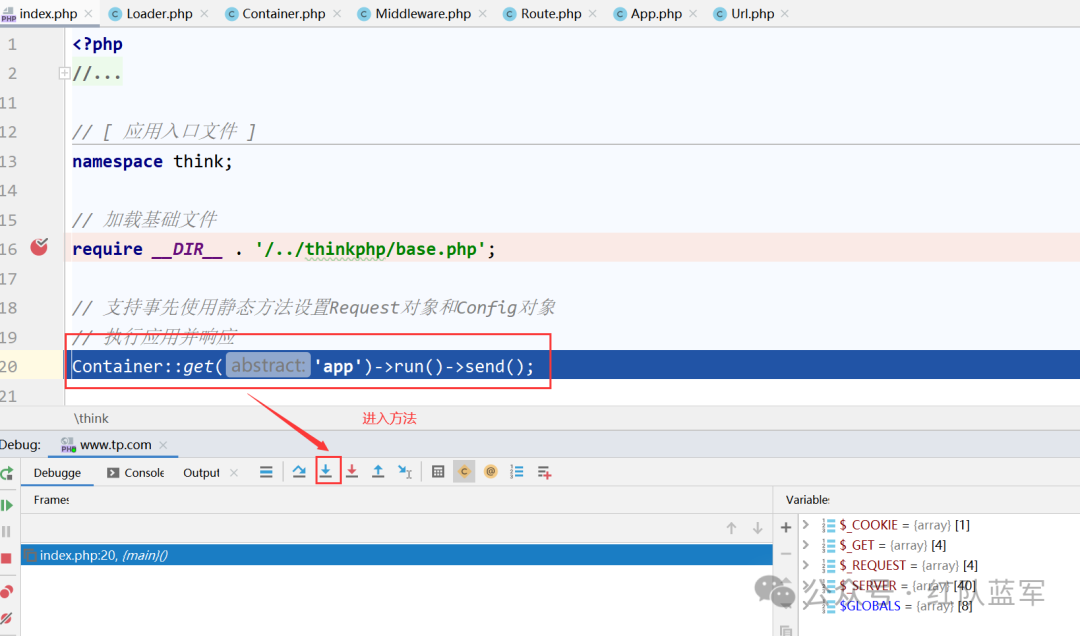The image size is (1080, 636).
Task: Expand the $_REQUEST variable node
Action: click(x=806, y=564)
